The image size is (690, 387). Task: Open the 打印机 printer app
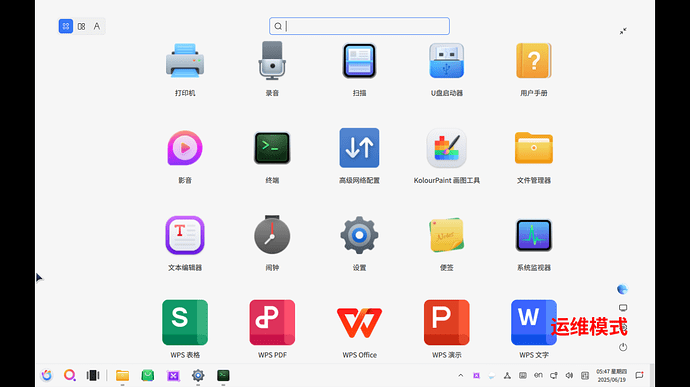coord(185,61)
